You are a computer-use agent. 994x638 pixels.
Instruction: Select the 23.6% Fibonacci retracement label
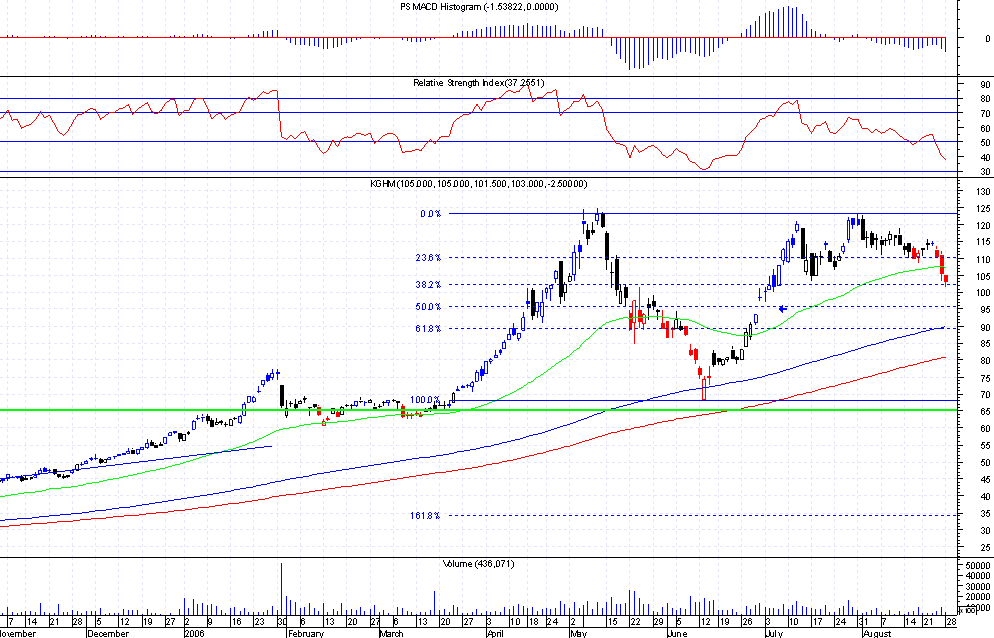point(429,258)
